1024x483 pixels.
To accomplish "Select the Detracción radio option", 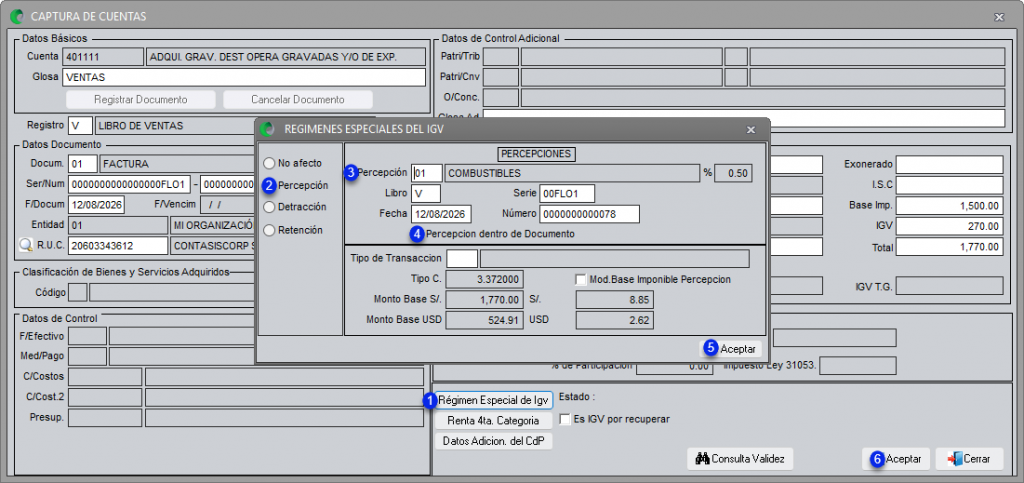I will (x=268, y=207).
